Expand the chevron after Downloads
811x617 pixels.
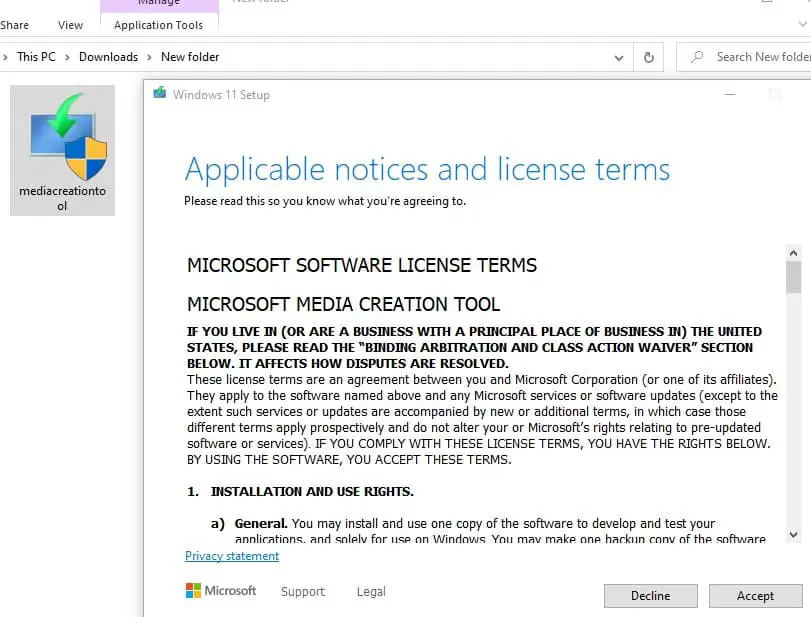pos(149,57)
